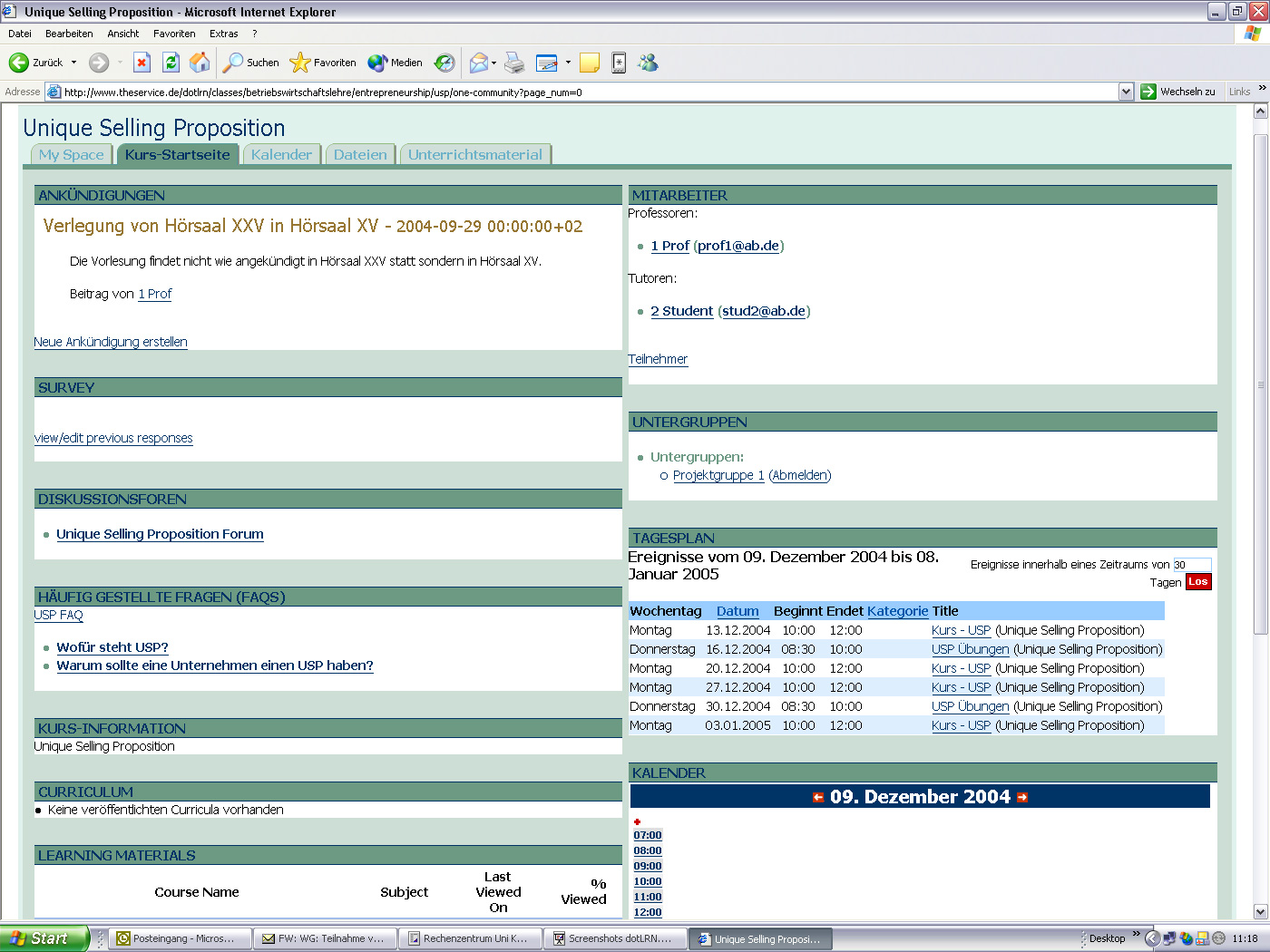This screenshot has width=1270, height=952.
Task: Go to the homepage via the house icon
Action: pyautogui.click(x=198, y=63)
